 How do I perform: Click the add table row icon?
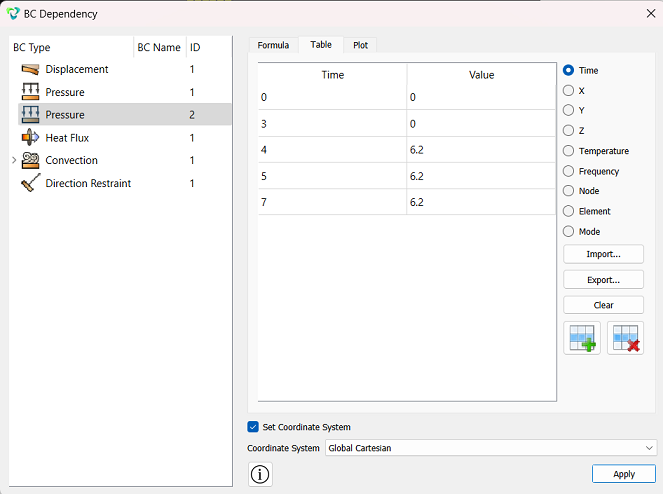point(582,338)
